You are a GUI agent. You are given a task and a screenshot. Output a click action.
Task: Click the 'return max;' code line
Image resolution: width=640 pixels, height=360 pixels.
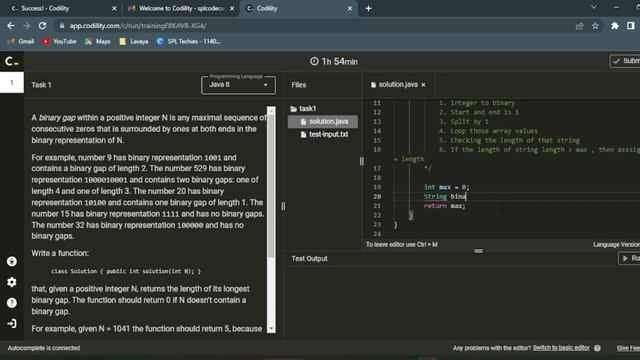[444, 206]
